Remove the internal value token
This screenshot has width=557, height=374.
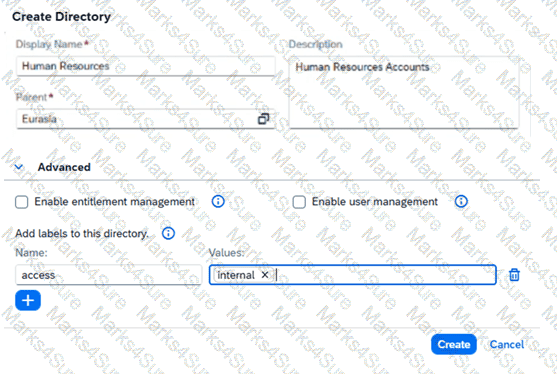click(265, 275)
